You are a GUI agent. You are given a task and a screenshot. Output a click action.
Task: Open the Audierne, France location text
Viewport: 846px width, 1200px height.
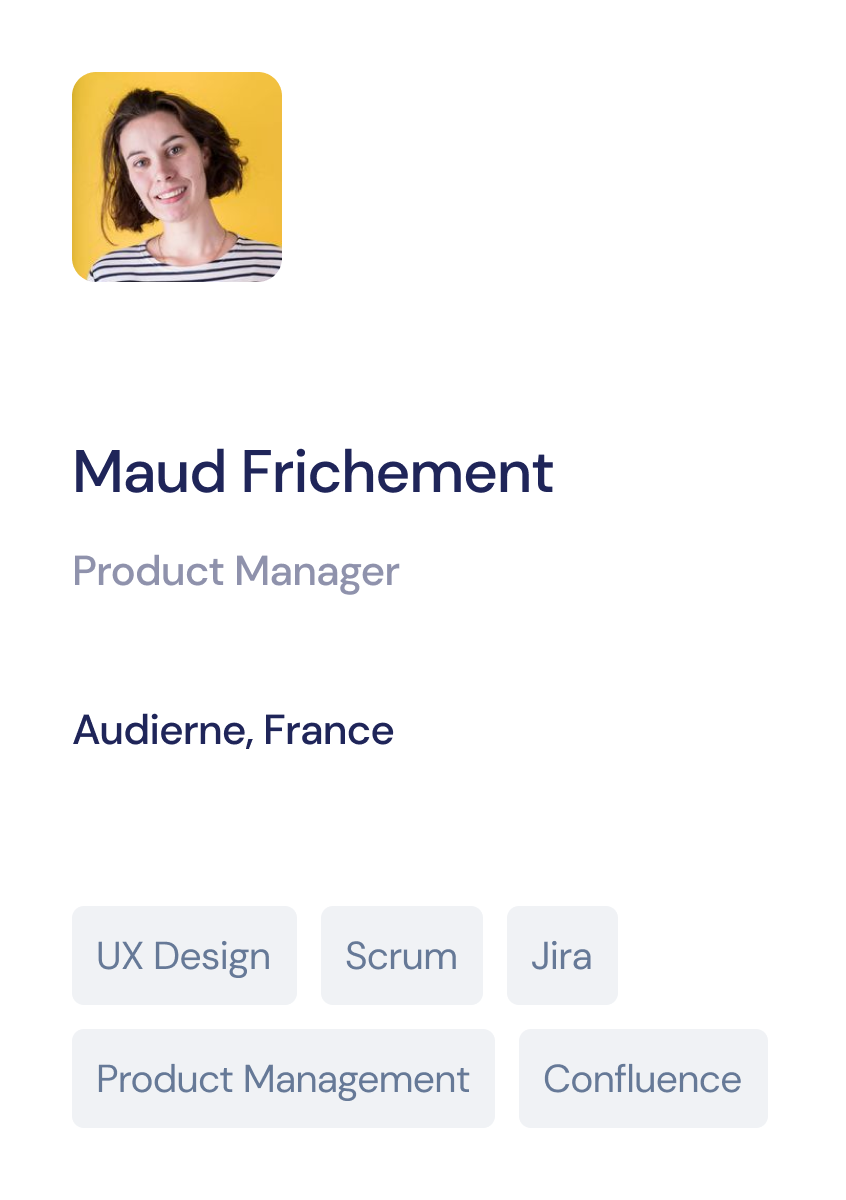(x=233, y=730)
